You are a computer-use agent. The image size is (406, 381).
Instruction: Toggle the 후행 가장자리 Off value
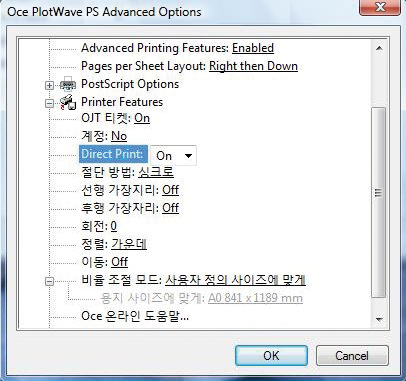coord(171,208)
